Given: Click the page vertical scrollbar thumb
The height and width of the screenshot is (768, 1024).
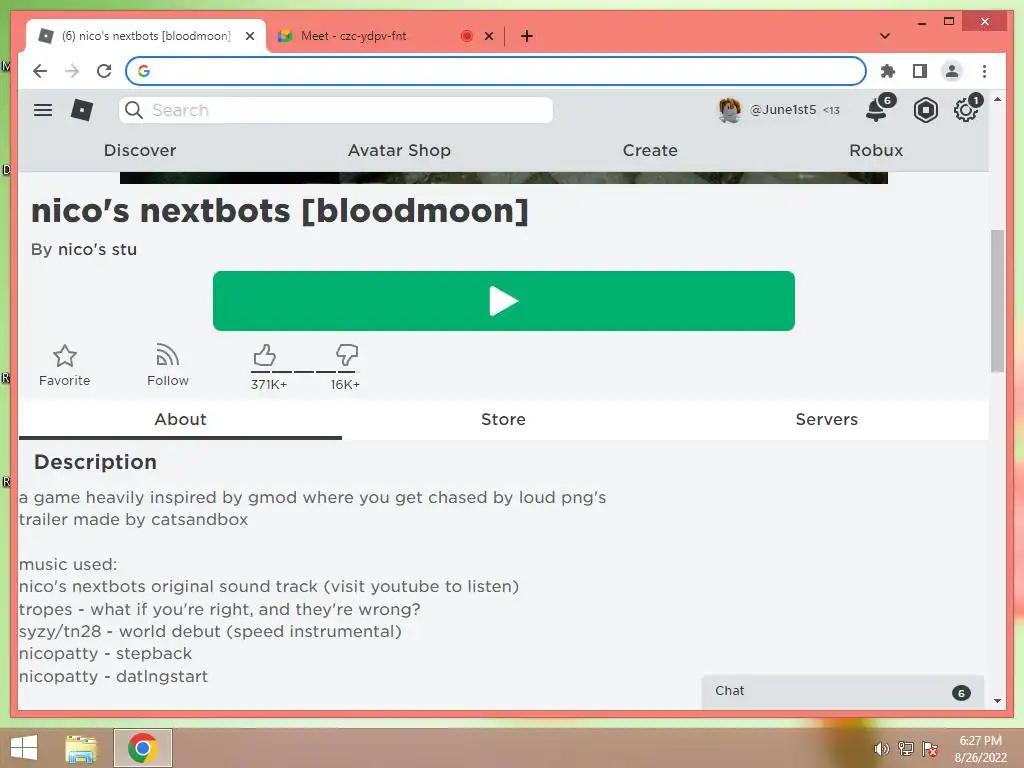Looking at the screenshot, I should point(997,300).
